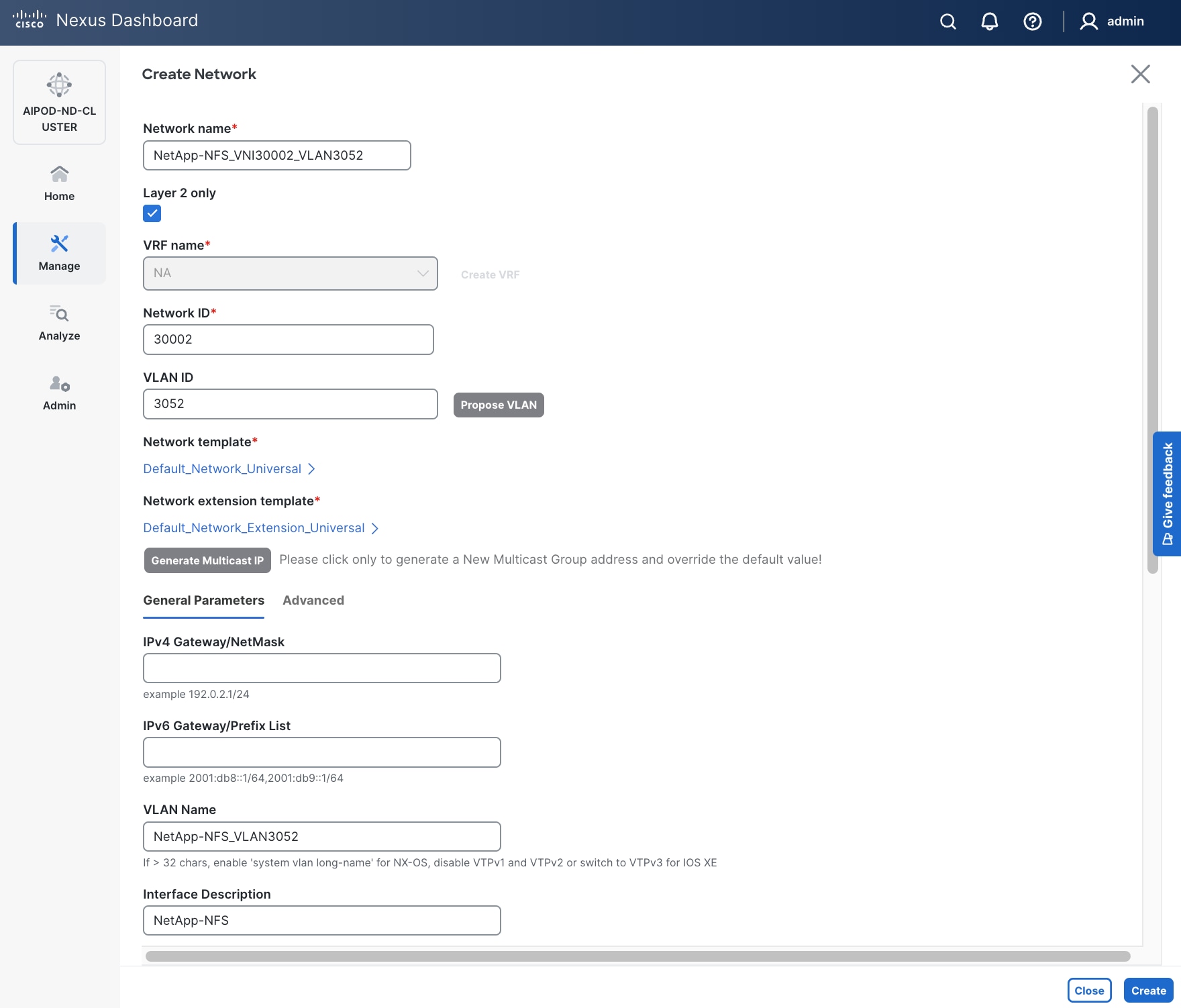
Task: Click the Propose VLAN button
Action: tap(498, 405)
